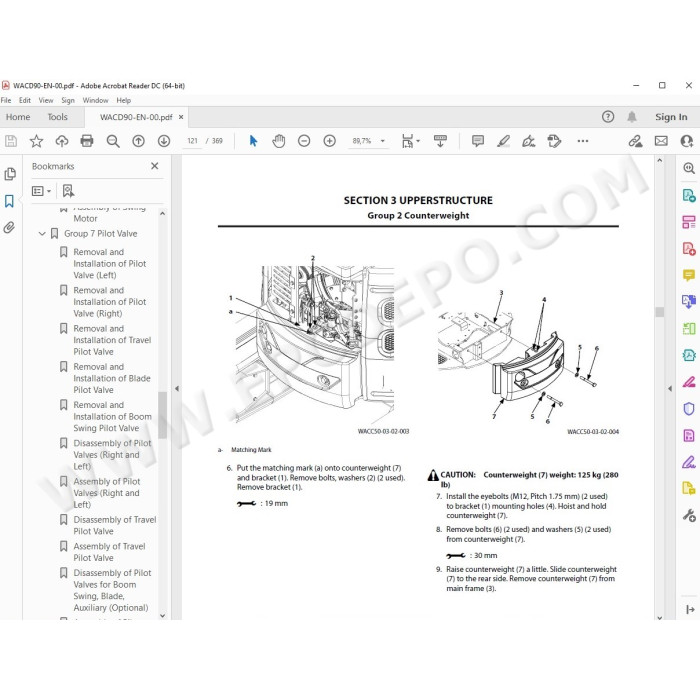Open account profile icon in toolbar

click(687, 141)
